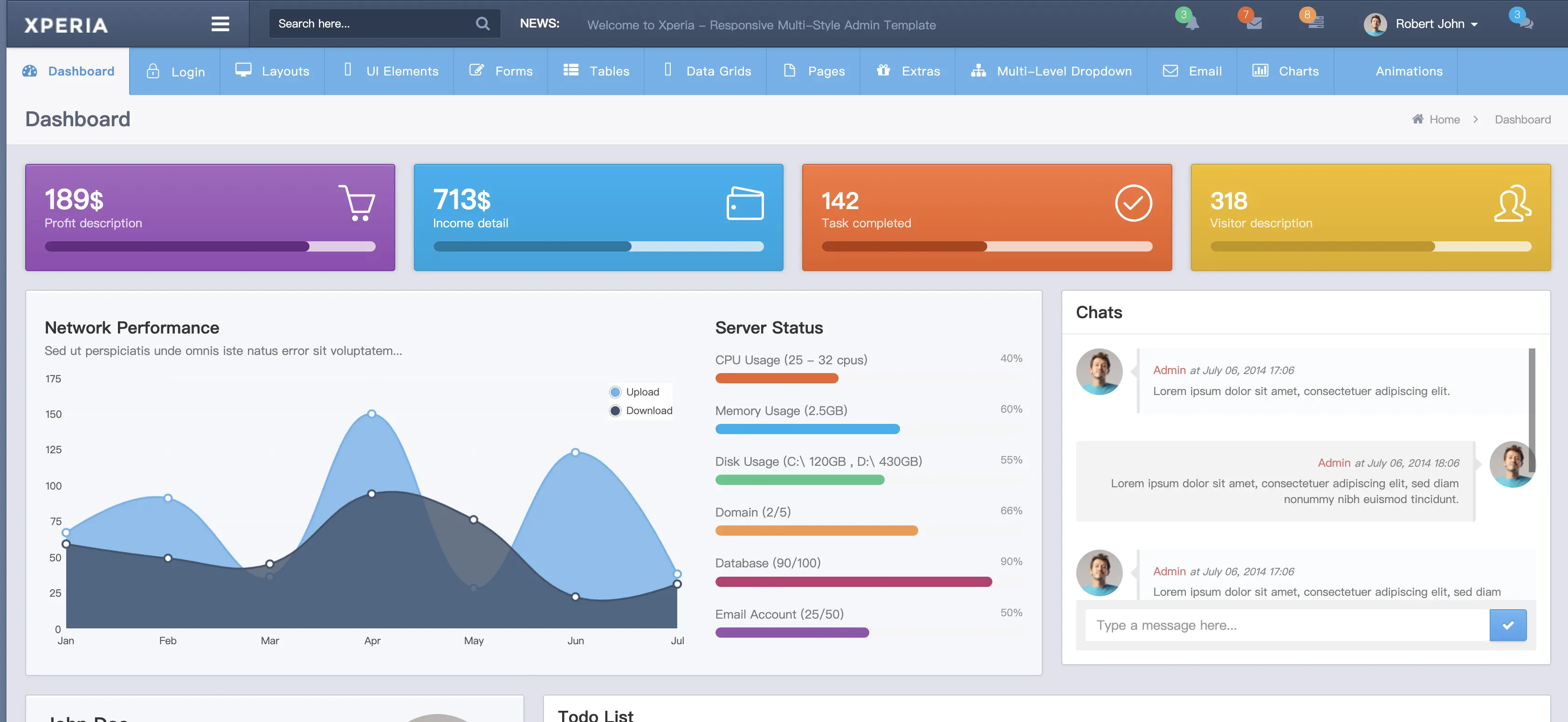Screen dimensions: 1568x722
Task: Click the Home breadcrumb link
Action: (x=1444, y=119)
